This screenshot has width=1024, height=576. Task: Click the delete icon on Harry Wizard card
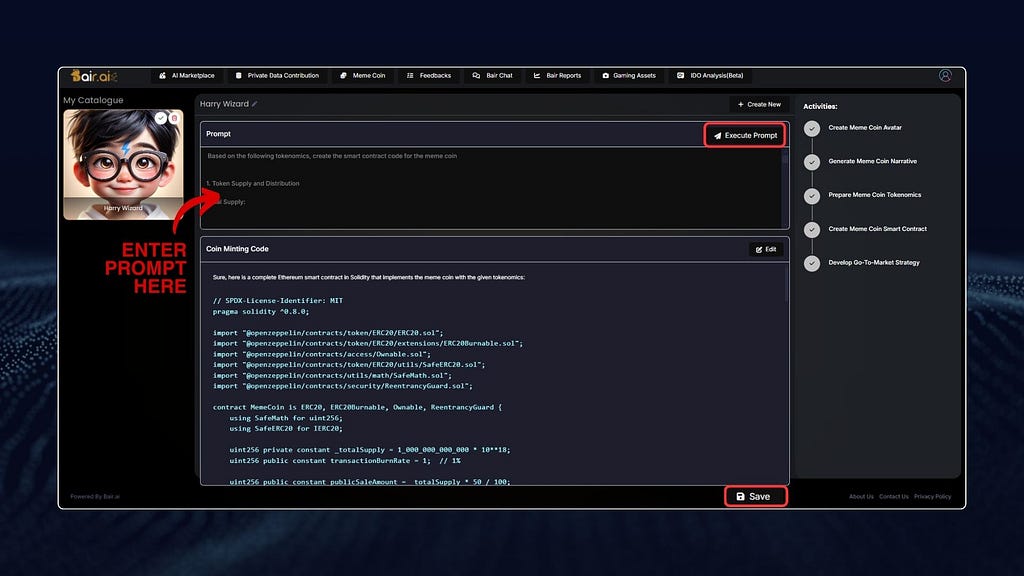point(174,118)
